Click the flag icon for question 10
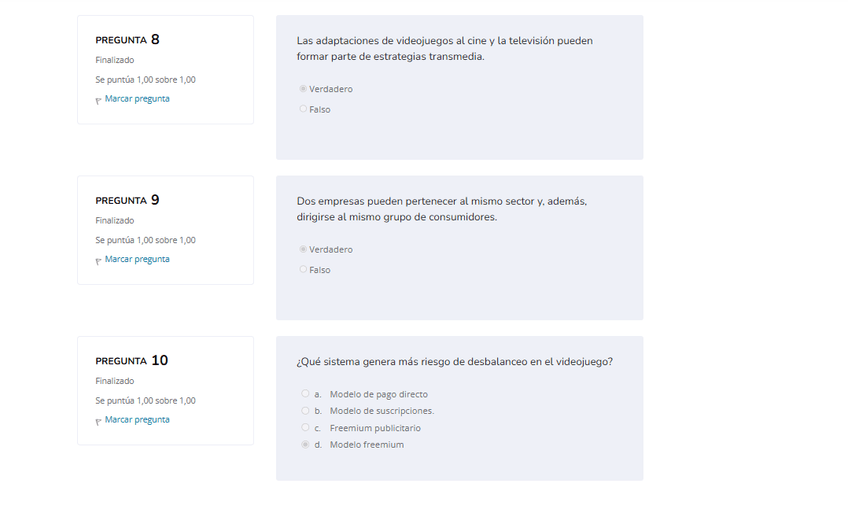This screenshot has width=848, height=517. (x=98, y=421)
